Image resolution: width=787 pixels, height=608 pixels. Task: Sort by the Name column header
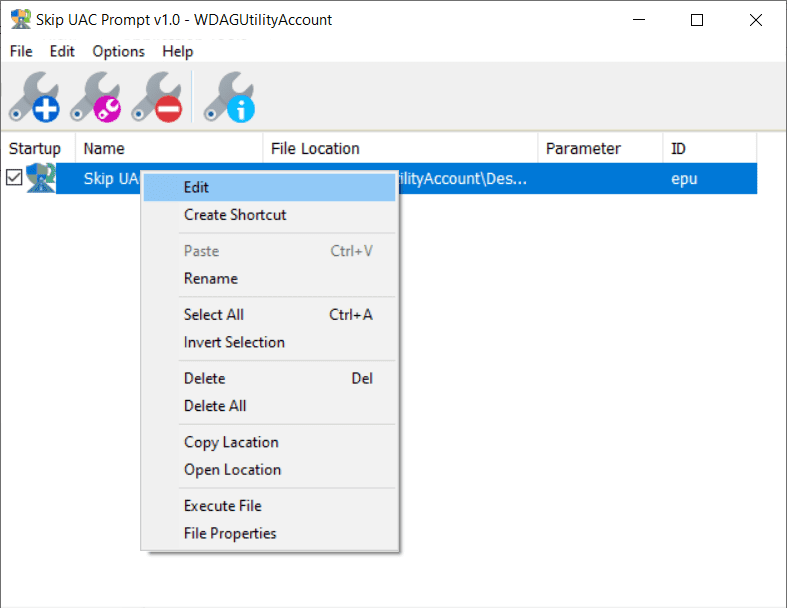point(169,148)
